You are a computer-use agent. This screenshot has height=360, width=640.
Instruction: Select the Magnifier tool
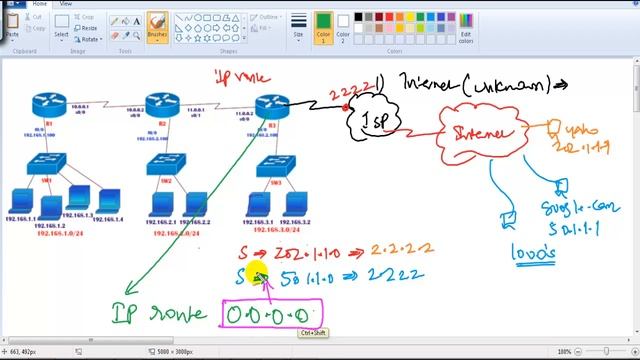[x=137, y=36]
